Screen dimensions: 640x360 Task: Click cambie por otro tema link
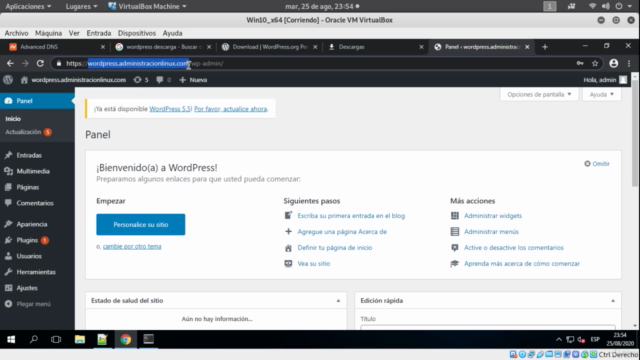point(132,247)
